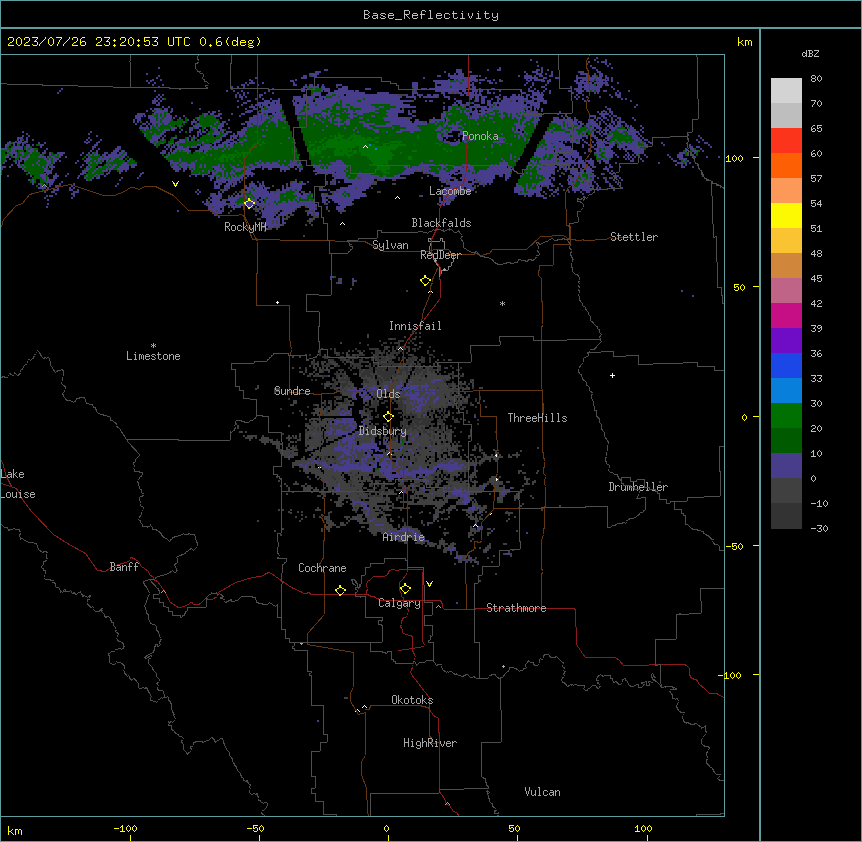Click the Base_Reflectivity title text
Image resolution: width=862 pixels, height=842 pixels.
(431, 15)
